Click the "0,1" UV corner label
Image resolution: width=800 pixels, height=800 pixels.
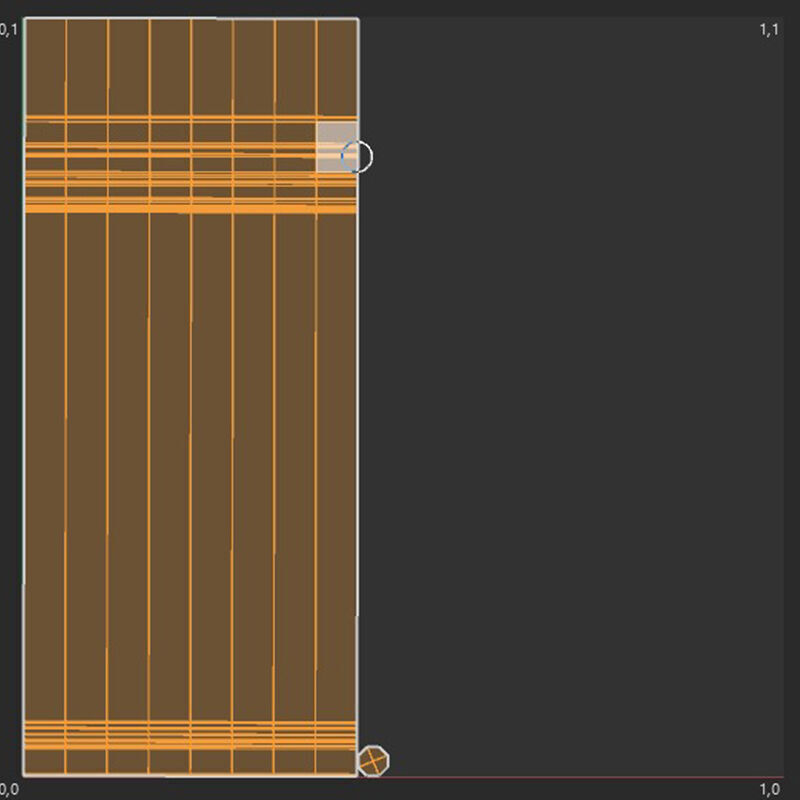click(9, 30)
